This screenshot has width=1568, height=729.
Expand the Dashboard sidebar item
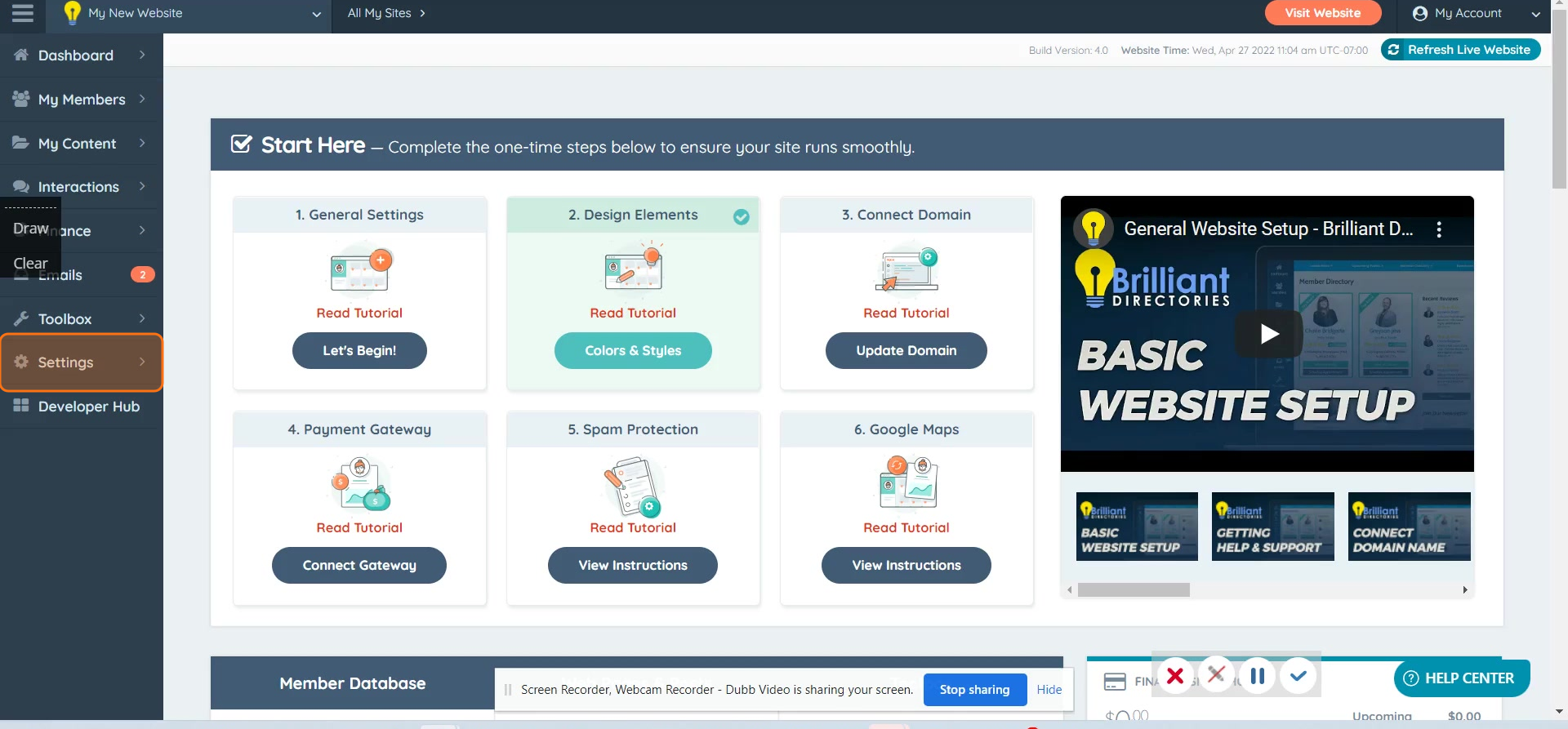(82, 56)
